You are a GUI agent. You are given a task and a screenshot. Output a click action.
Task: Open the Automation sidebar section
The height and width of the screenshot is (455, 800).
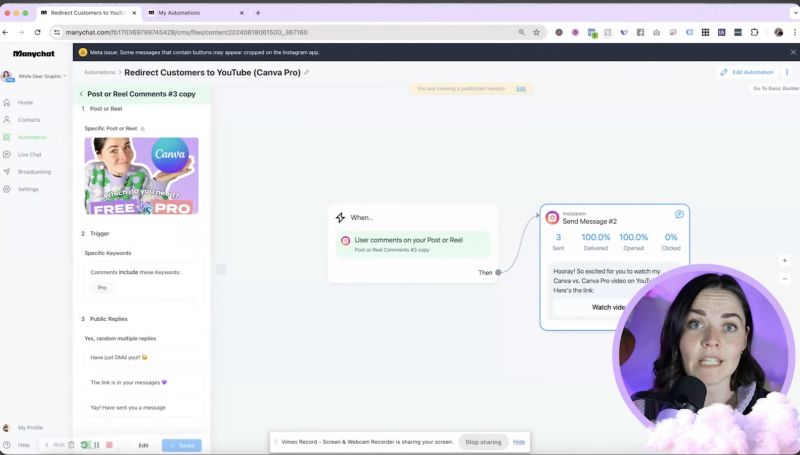[x=32, y=137]
